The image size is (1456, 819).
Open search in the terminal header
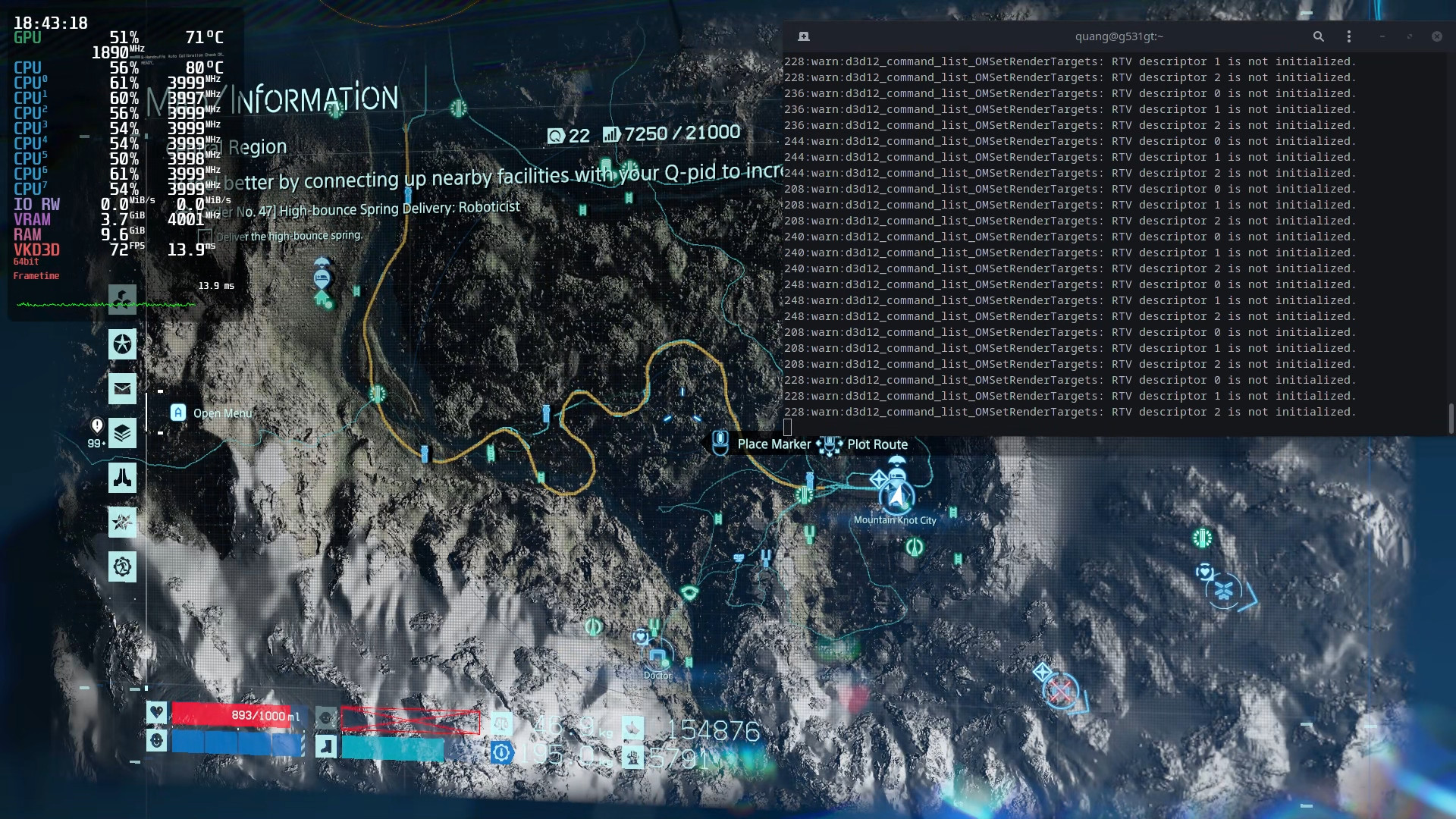coord(1319,36)
